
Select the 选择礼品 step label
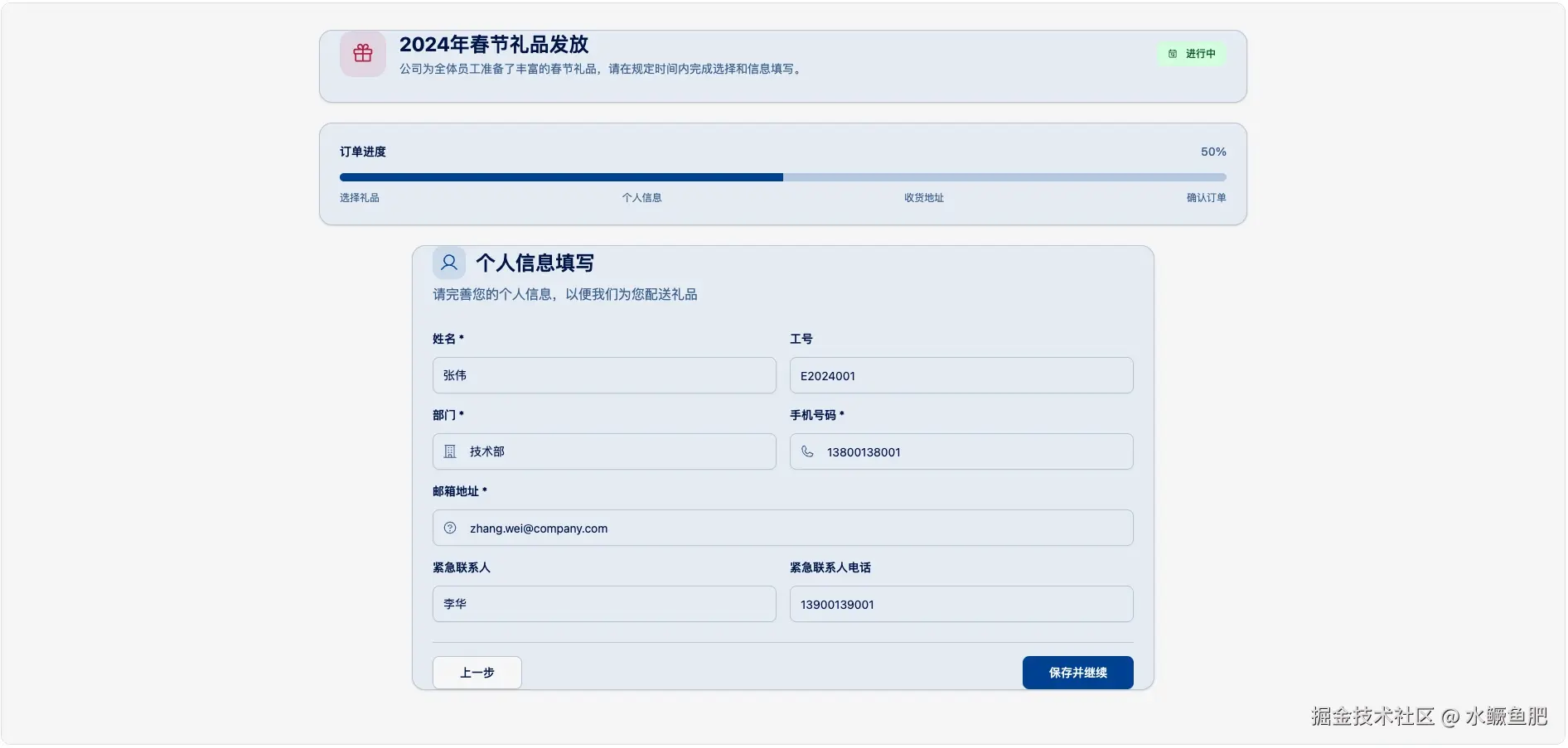pyautogui.click(x=359, y=197)
